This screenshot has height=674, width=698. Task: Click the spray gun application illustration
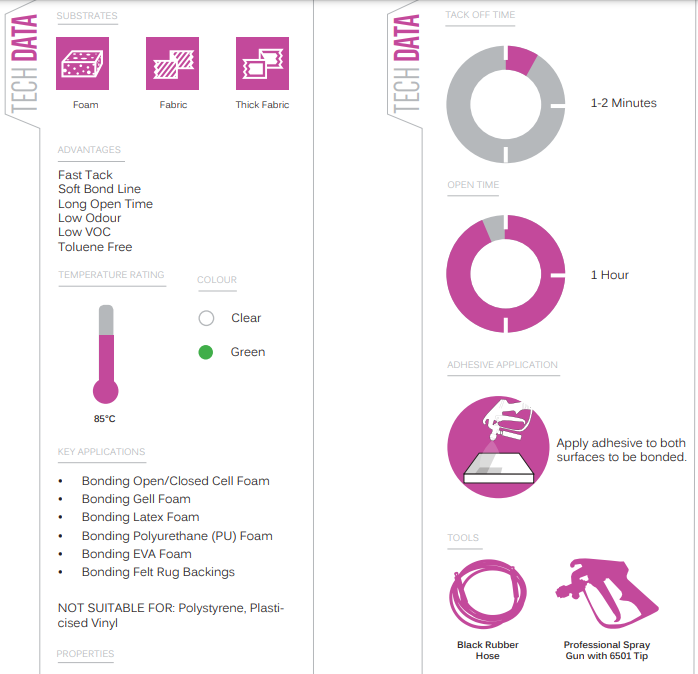click(498, 447)
